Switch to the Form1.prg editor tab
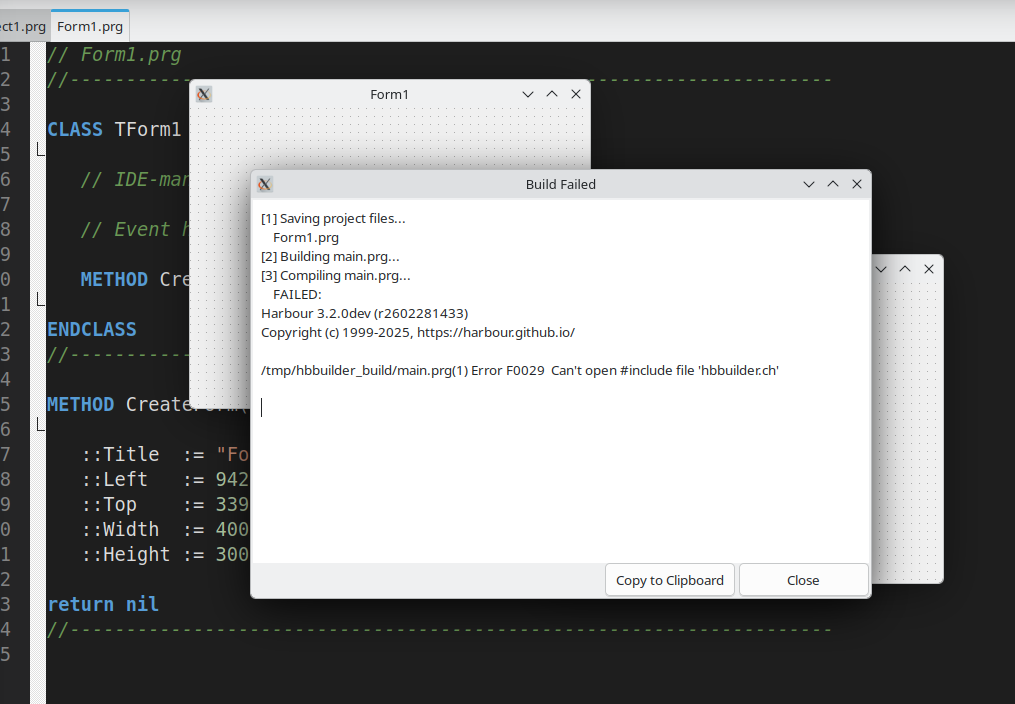The height and width of the screenshot is (704, 1015). click(90, 25)
